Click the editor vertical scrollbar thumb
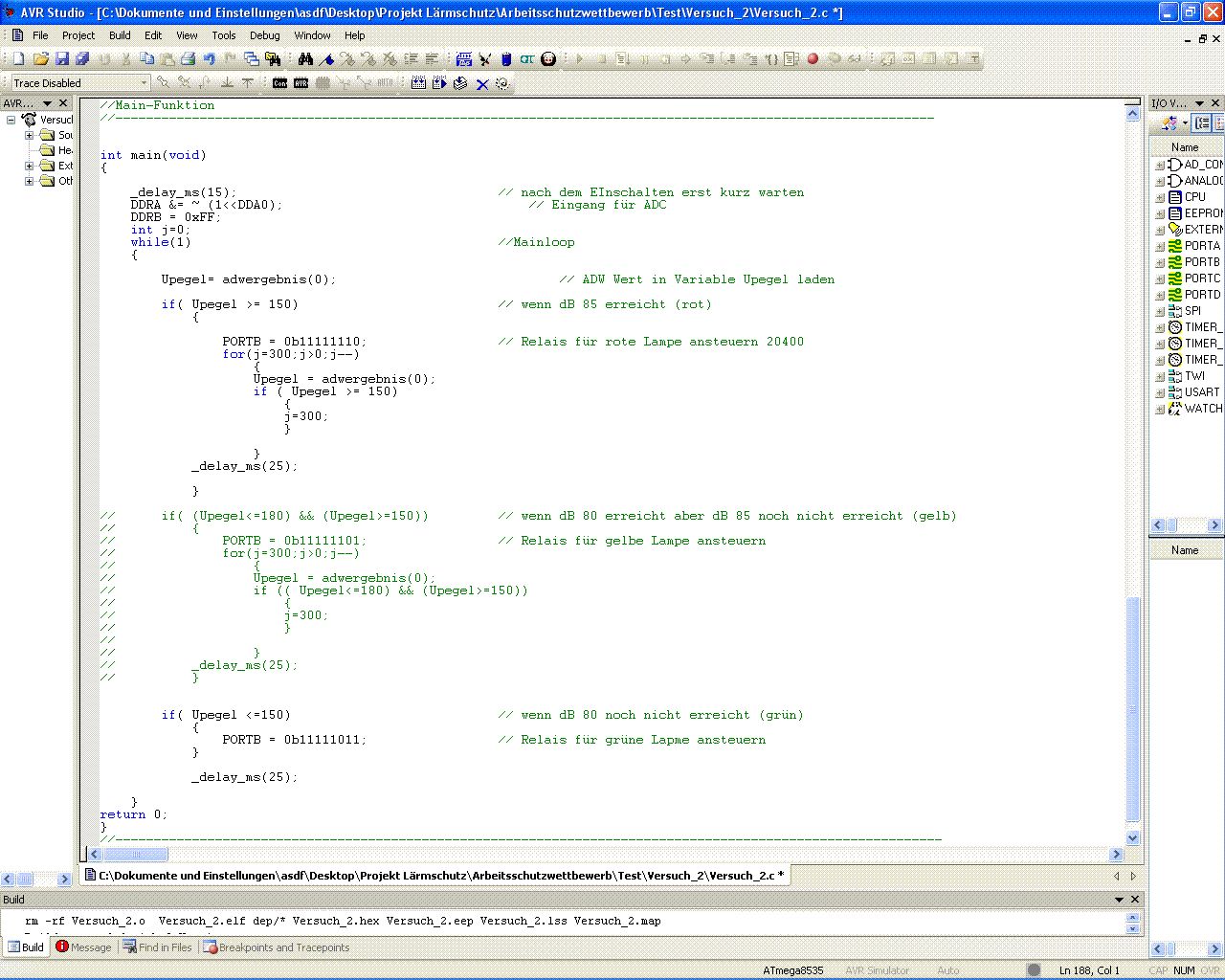The height and width of the screenshot is (980, 1225). pyautogui.click(x=1133, y=708)
